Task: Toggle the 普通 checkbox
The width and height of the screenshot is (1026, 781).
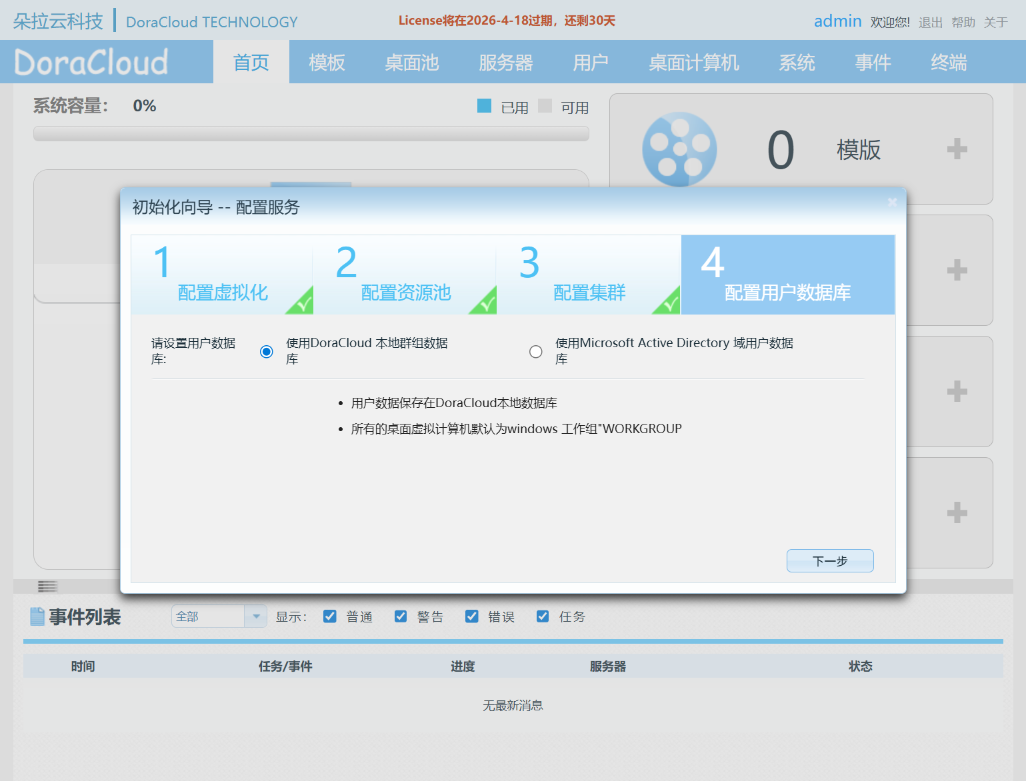Action: [330, 617]
